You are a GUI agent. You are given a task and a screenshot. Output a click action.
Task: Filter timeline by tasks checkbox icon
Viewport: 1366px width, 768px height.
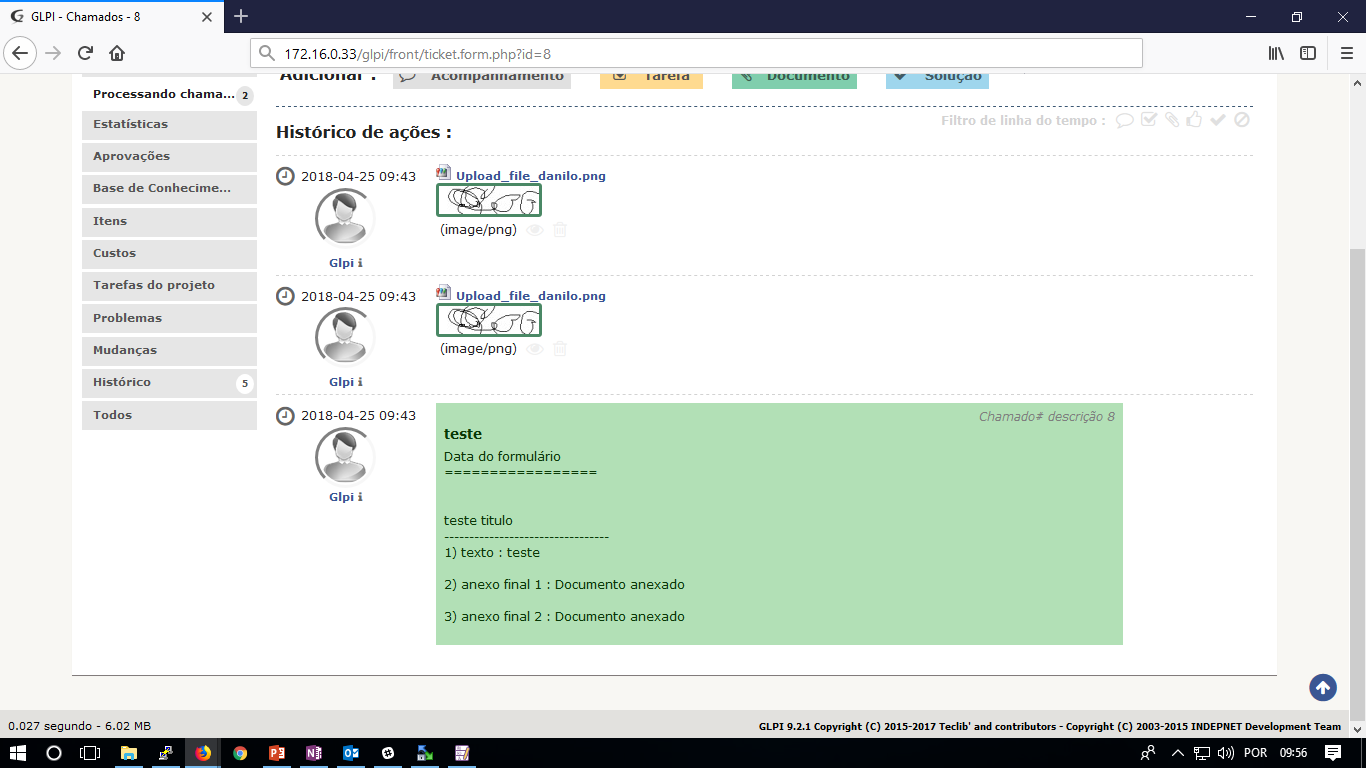tap(1148, 120)
